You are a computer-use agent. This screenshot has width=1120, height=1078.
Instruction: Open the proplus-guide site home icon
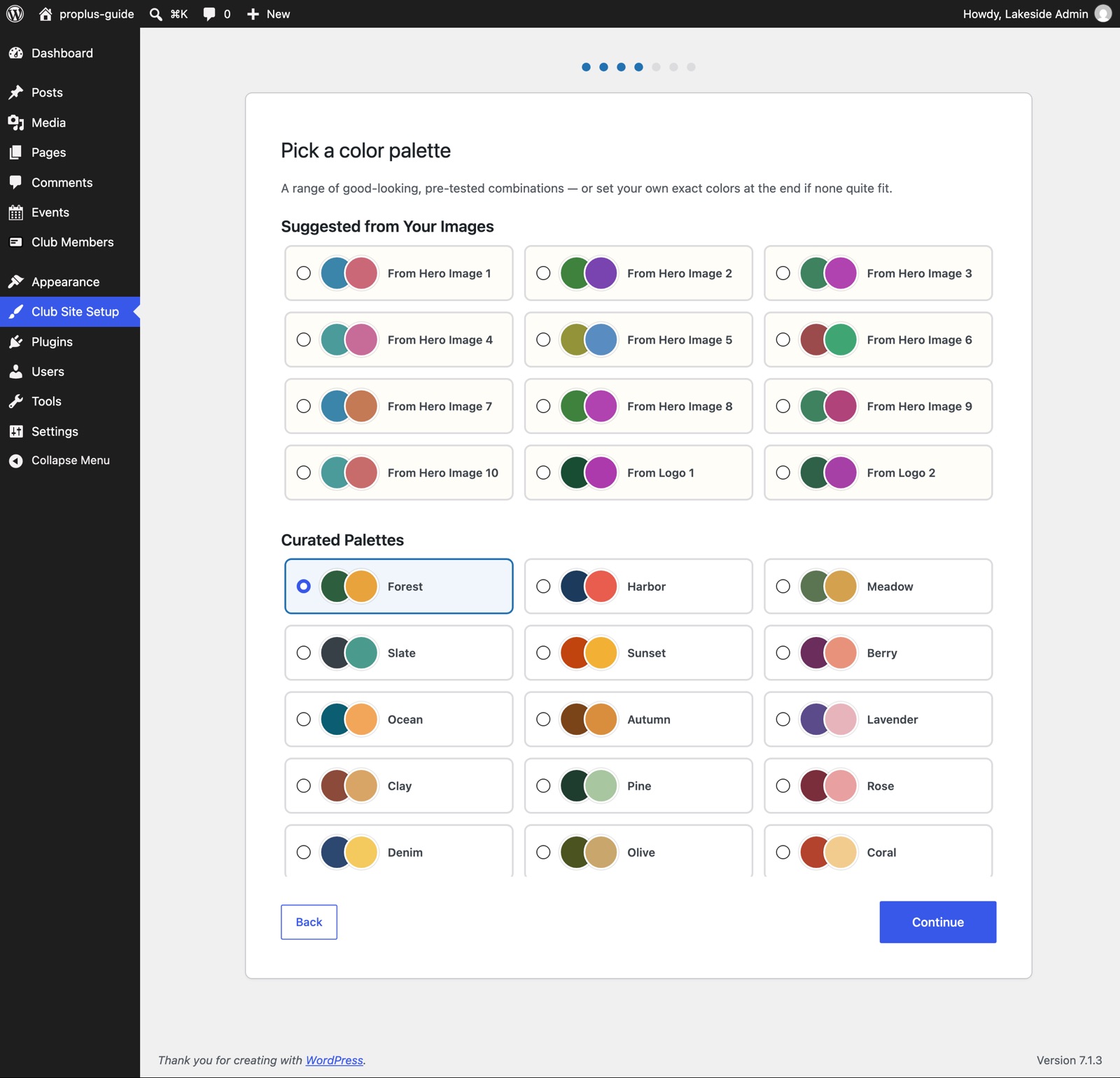[x=45, y=14]
